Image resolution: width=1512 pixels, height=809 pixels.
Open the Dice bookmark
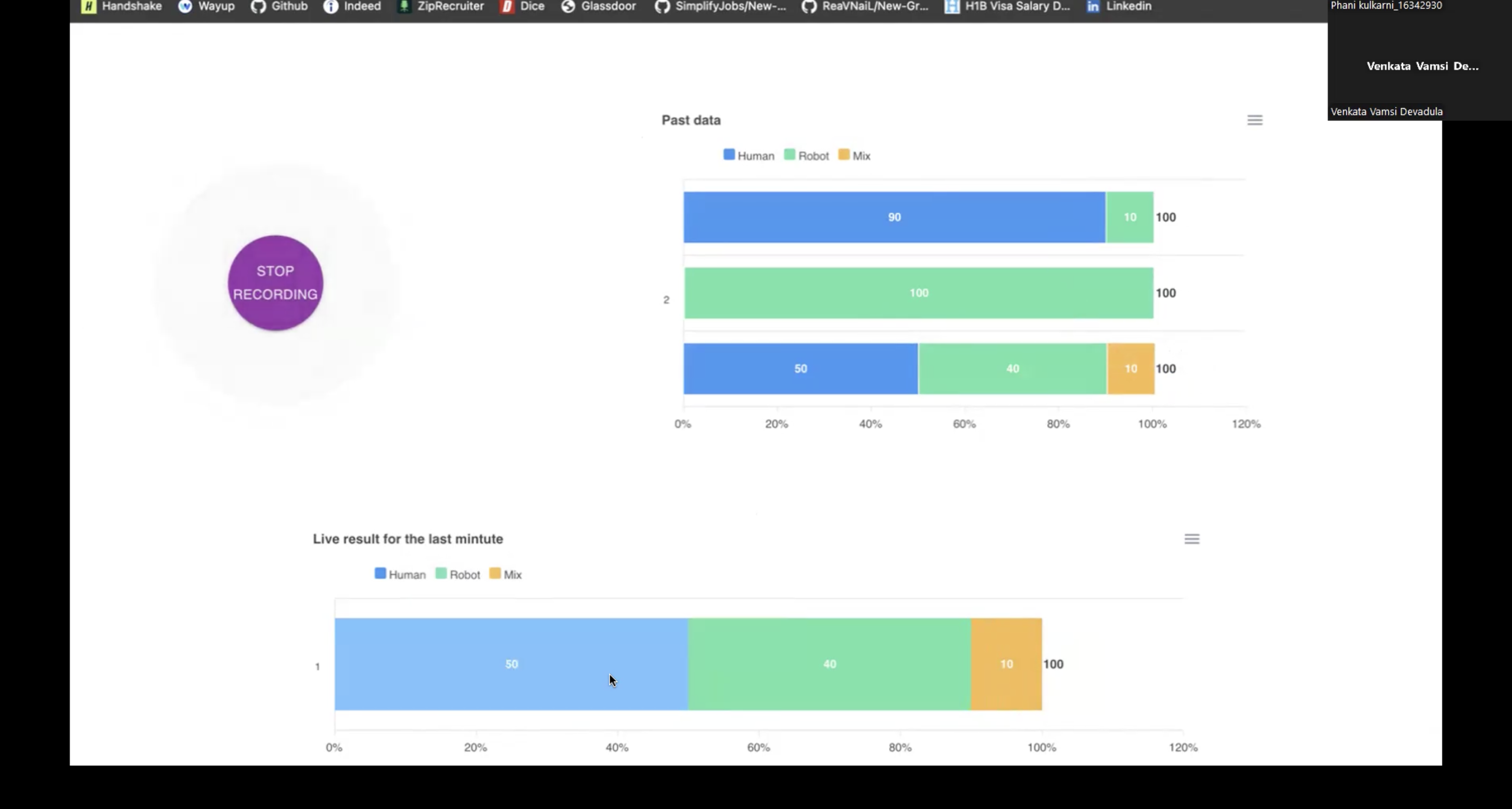(x=523, y=6)
